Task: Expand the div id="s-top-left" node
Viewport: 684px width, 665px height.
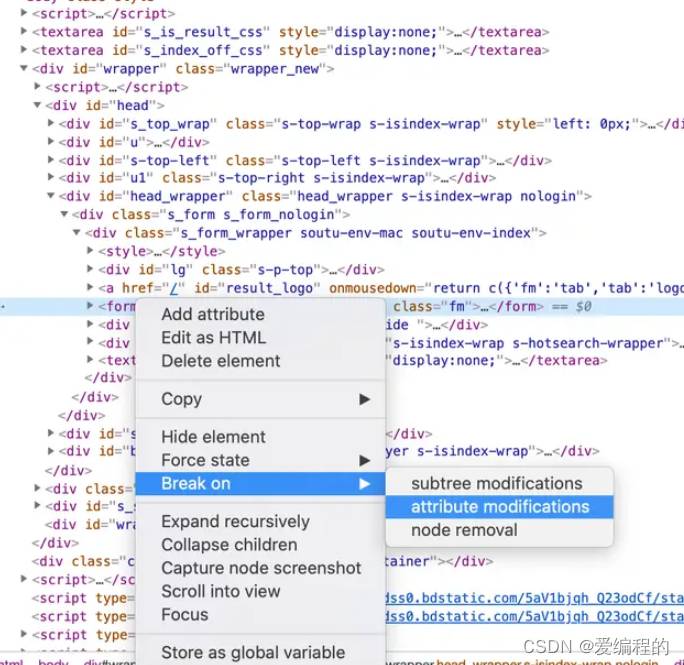Action: [51, 160]
